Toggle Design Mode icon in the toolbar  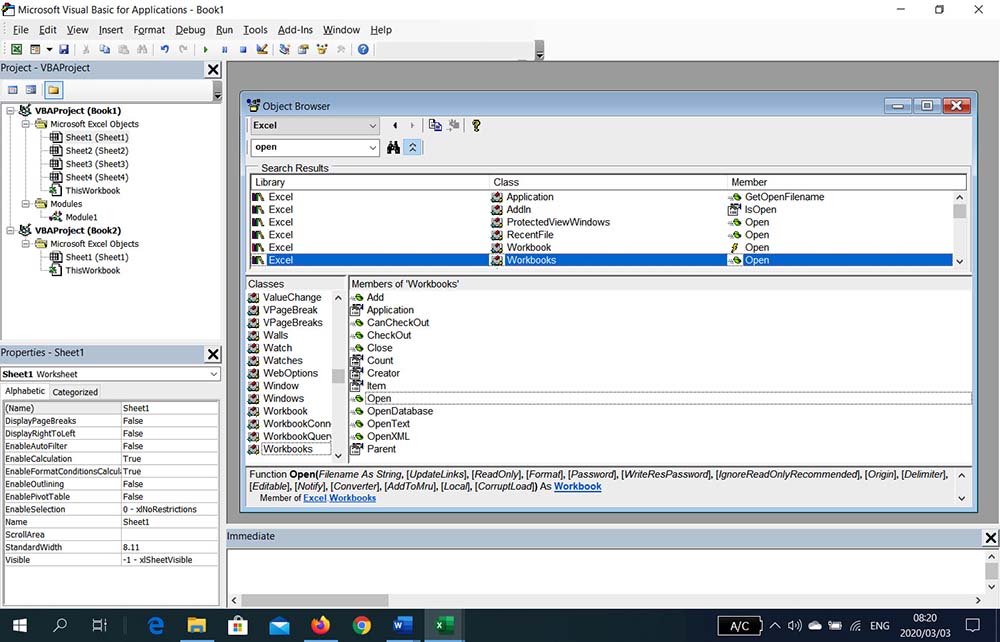tap(261, 49)
